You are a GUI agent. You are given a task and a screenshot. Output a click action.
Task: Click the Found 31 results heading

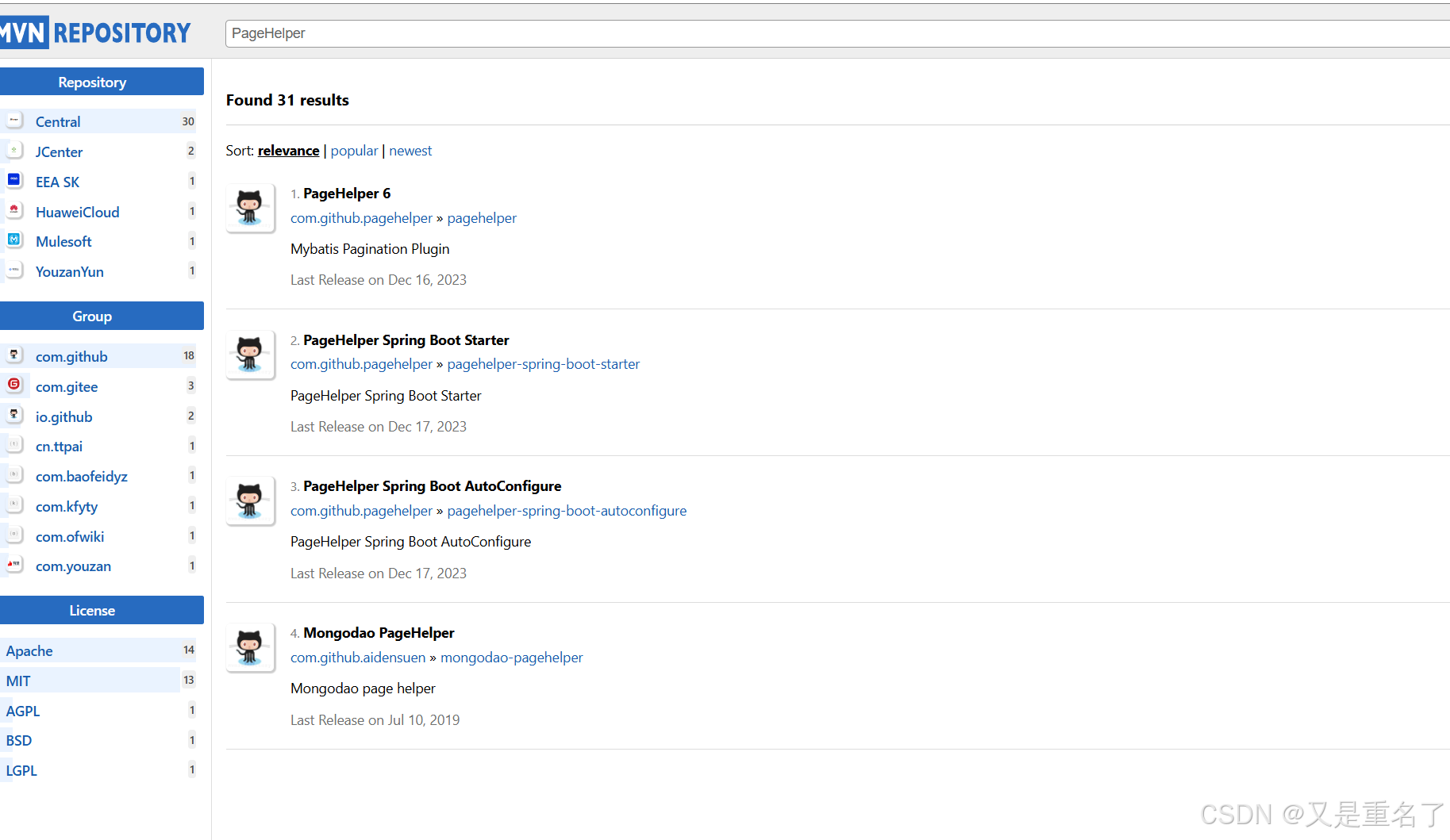pos(287,100)
